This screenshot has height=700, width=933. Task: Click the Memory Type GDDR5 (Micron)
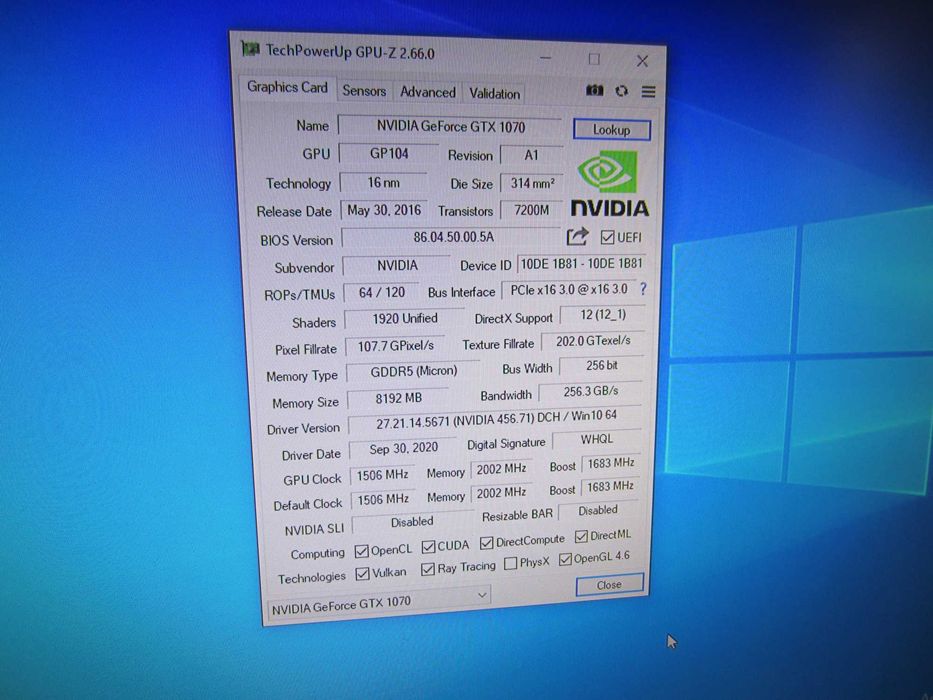pos(413,371)
